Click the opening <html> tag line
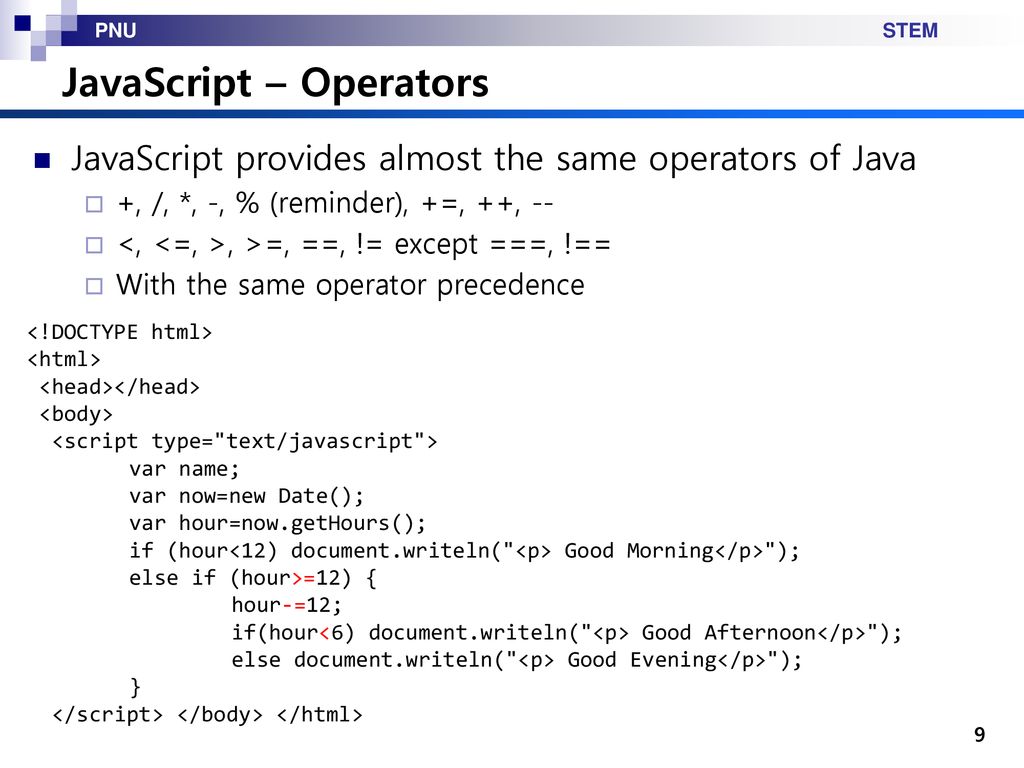The image size is (1024, 768). 64,360
